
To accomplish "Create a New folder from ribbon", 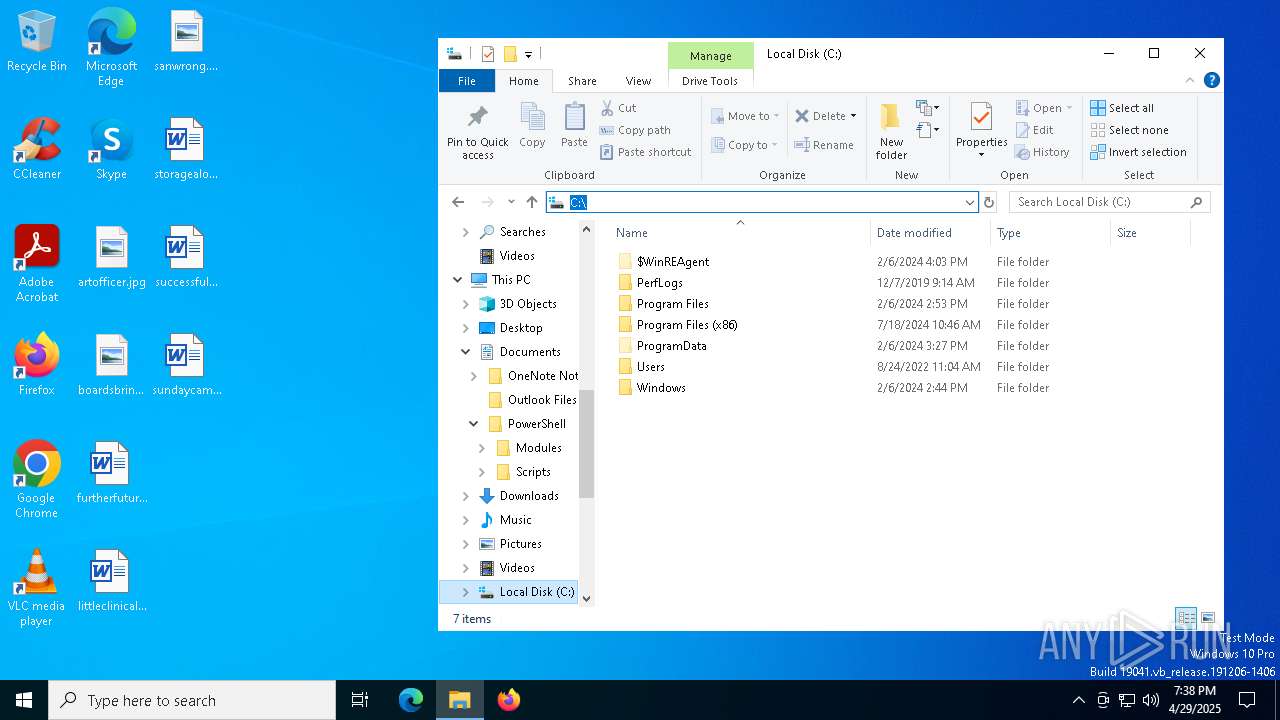I will pos(891,131).
